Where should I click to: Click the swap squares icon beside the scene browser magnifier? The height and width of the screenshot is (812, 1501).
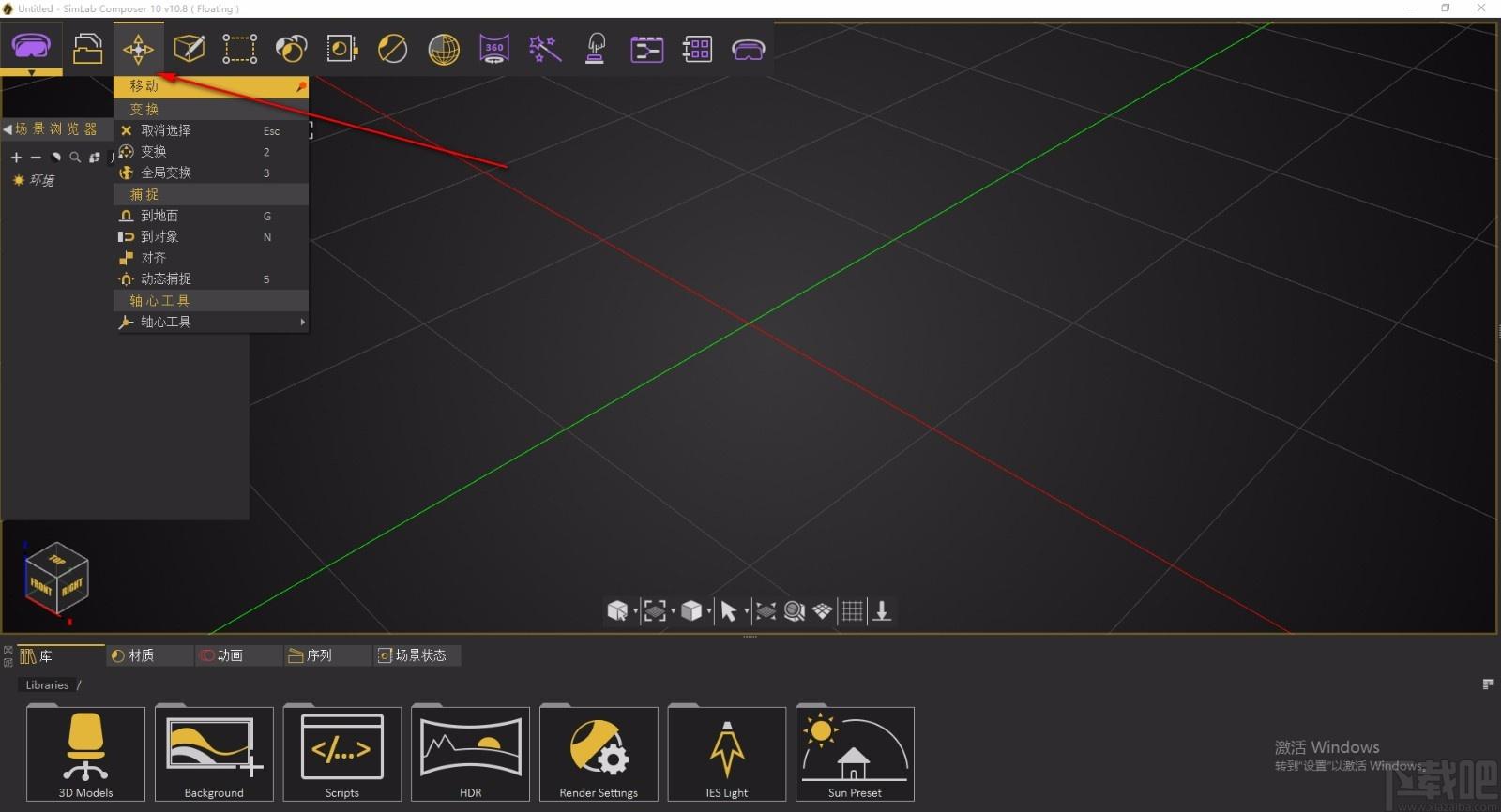pyautogui.click(x=95, y=158)
